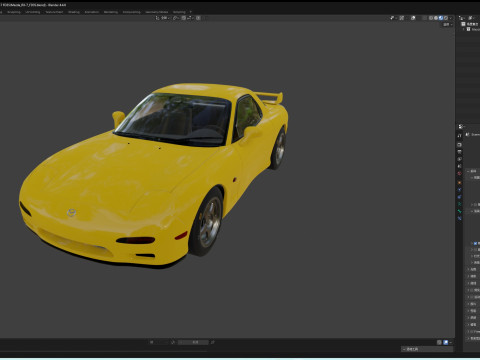Screen dimensions: 480x360
Task: Add a new workspace with plus button
Action: 191,12
